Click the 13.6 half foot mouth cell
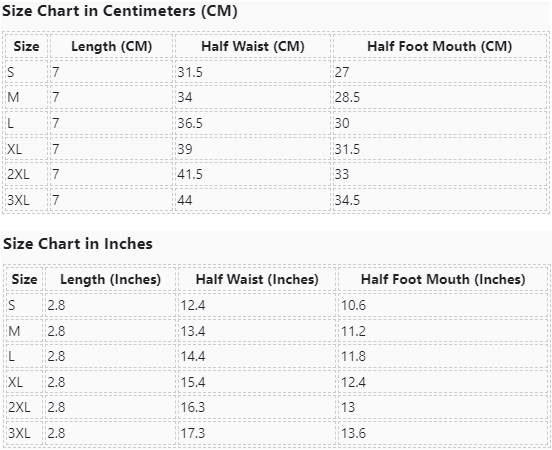Screen dimensions: 552x450 (443, 433)
